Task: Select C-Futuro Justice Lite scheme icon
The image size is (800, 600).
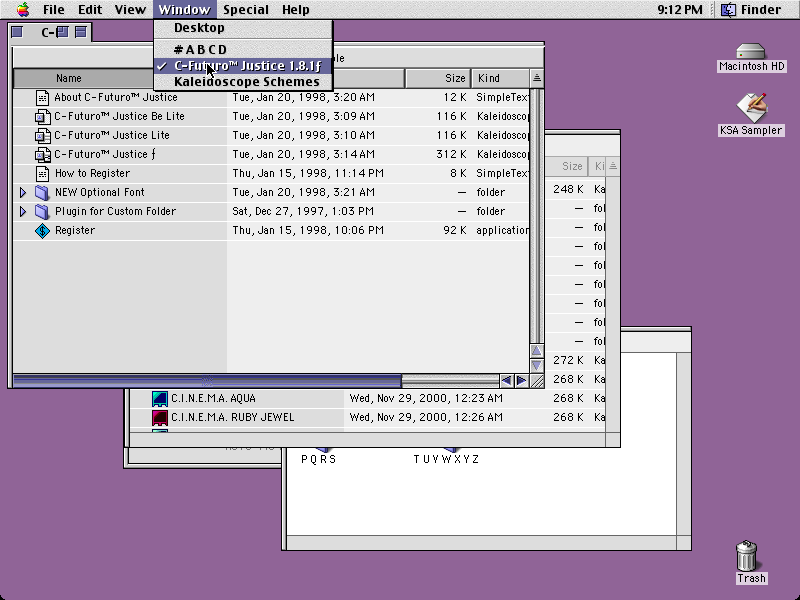Action: (42, 135)
